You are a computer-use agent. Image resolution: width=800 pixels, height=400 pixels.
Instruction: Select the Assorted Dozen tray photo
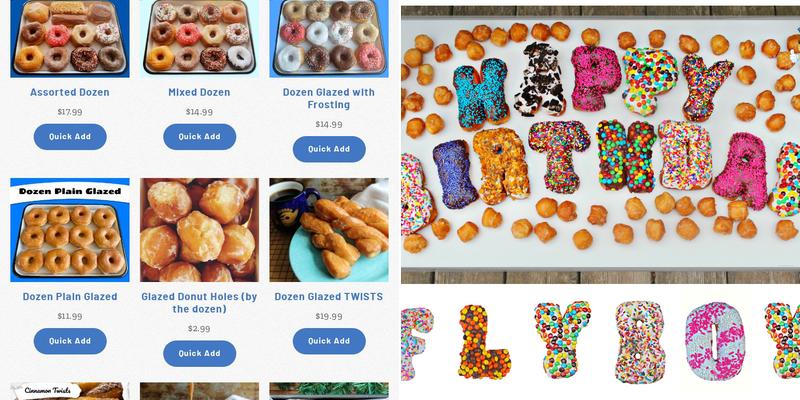(70, 39)
